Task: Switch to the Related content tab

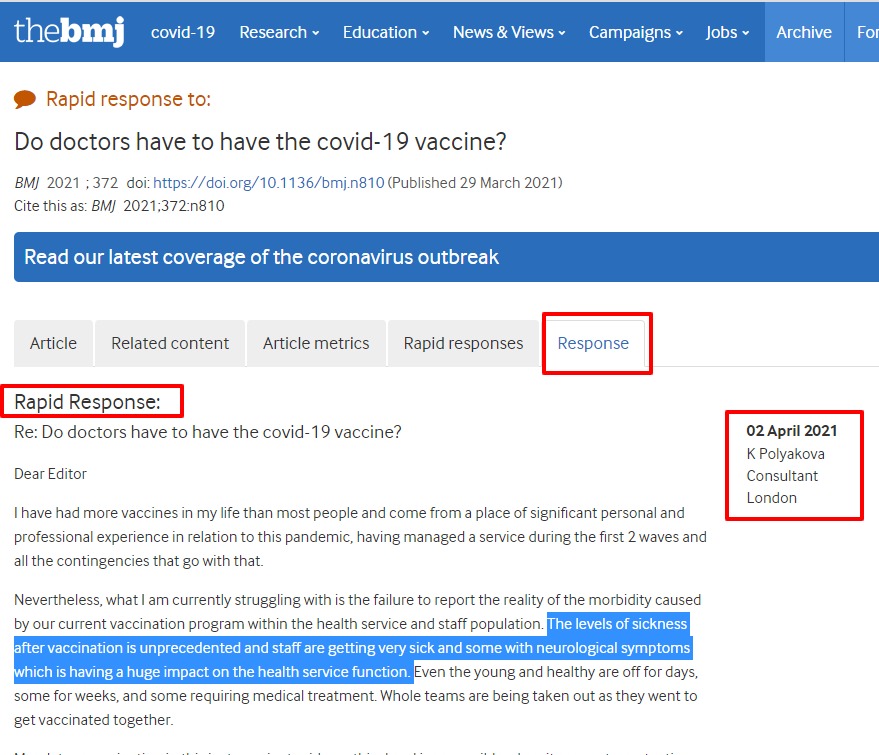Action: point(170,343)
